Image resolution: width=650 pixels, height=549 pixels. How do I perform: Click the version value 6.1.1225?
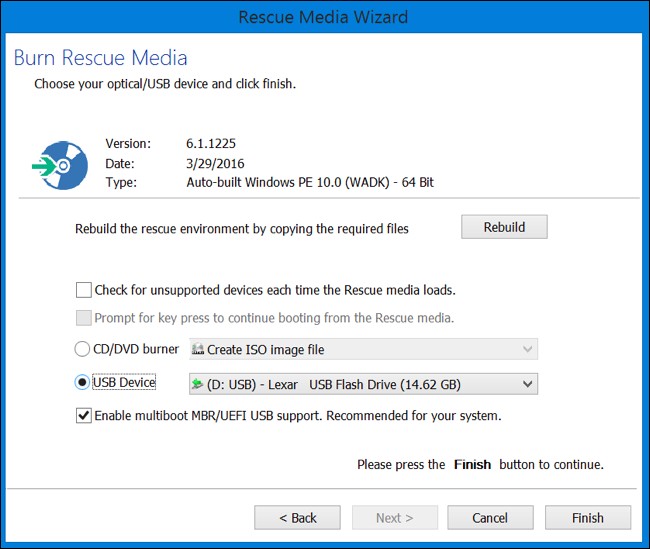click(x=211, y=143)
